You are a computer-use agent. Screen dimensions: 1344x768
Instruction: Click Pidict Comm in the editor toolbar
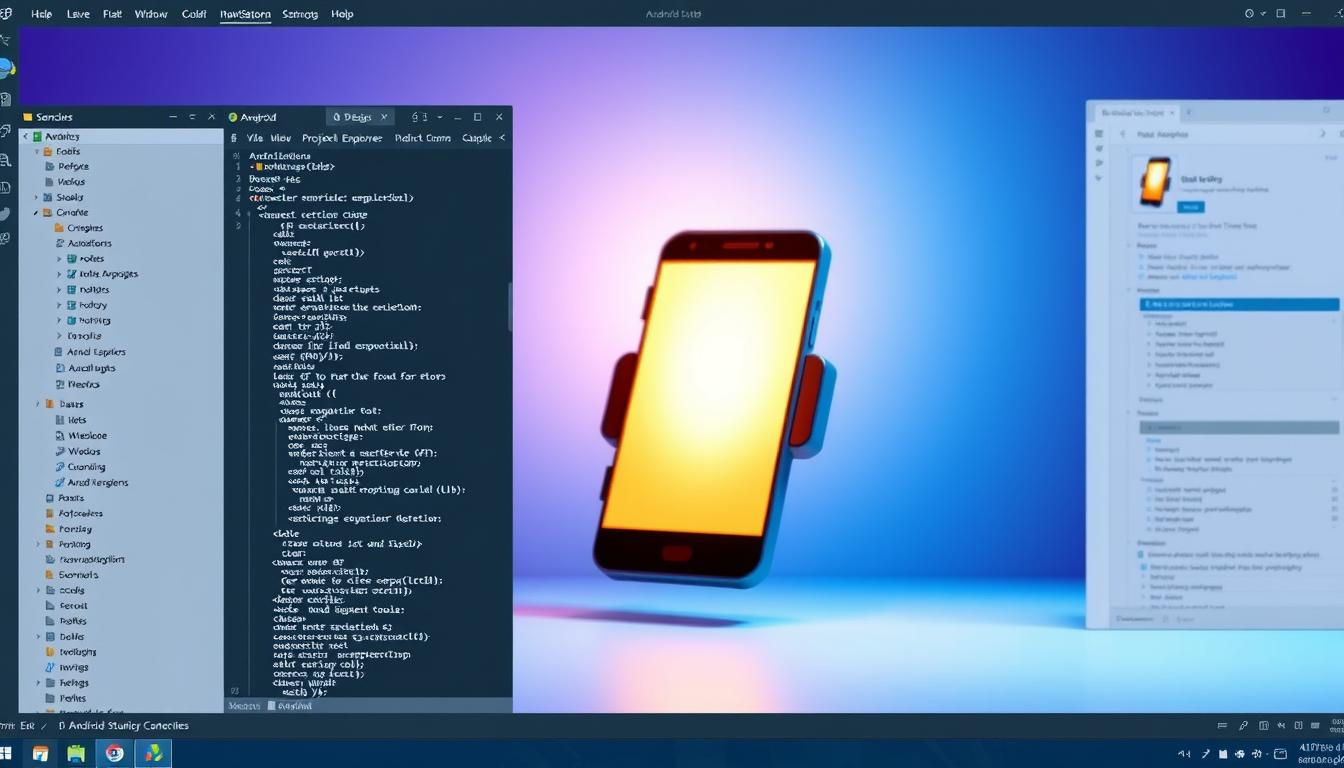click(x=423, y=138)
